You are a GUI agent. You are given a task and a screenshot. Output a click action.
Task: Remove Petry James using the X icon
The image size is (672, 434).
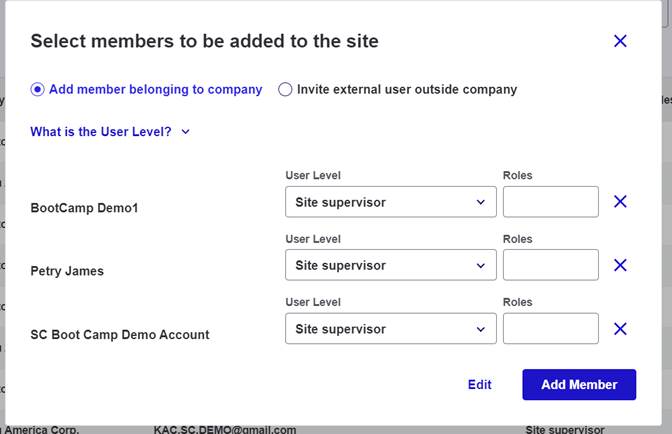click(620, 265)
